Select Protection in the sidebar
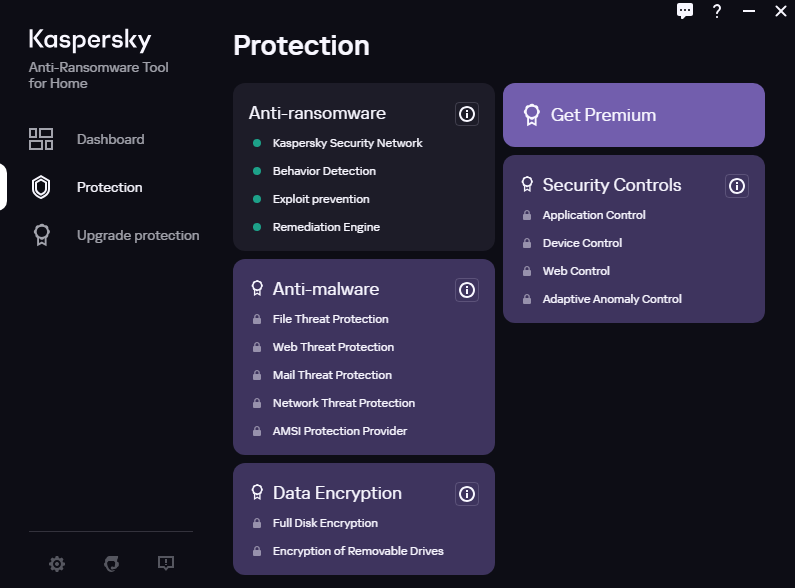Image resolution: width=795 pixels, height=588 pixels. 109,187
